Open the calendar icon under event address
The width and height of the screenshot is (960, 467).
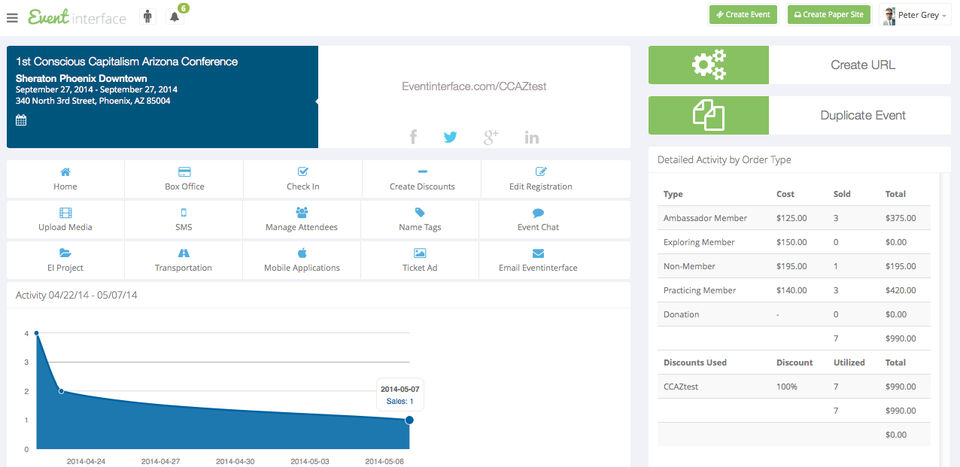21,120
